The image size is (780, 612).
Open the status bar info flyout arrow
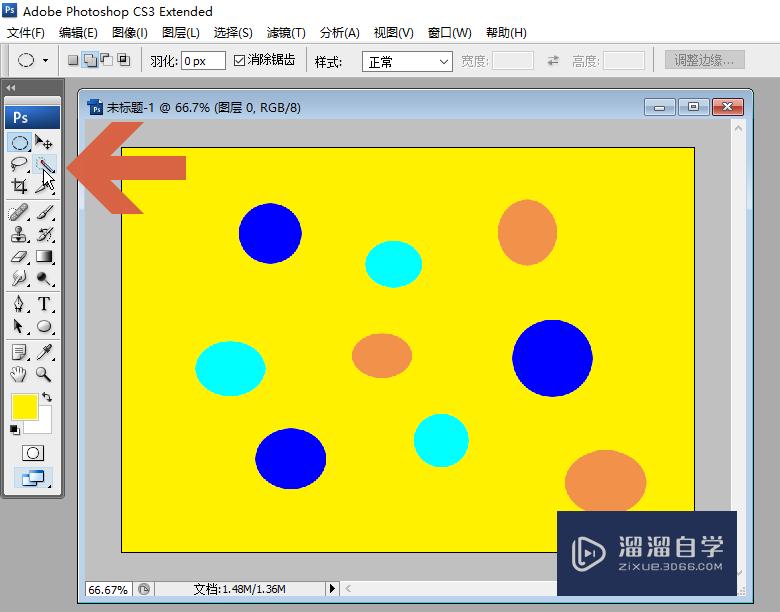[x=332, y=589]
